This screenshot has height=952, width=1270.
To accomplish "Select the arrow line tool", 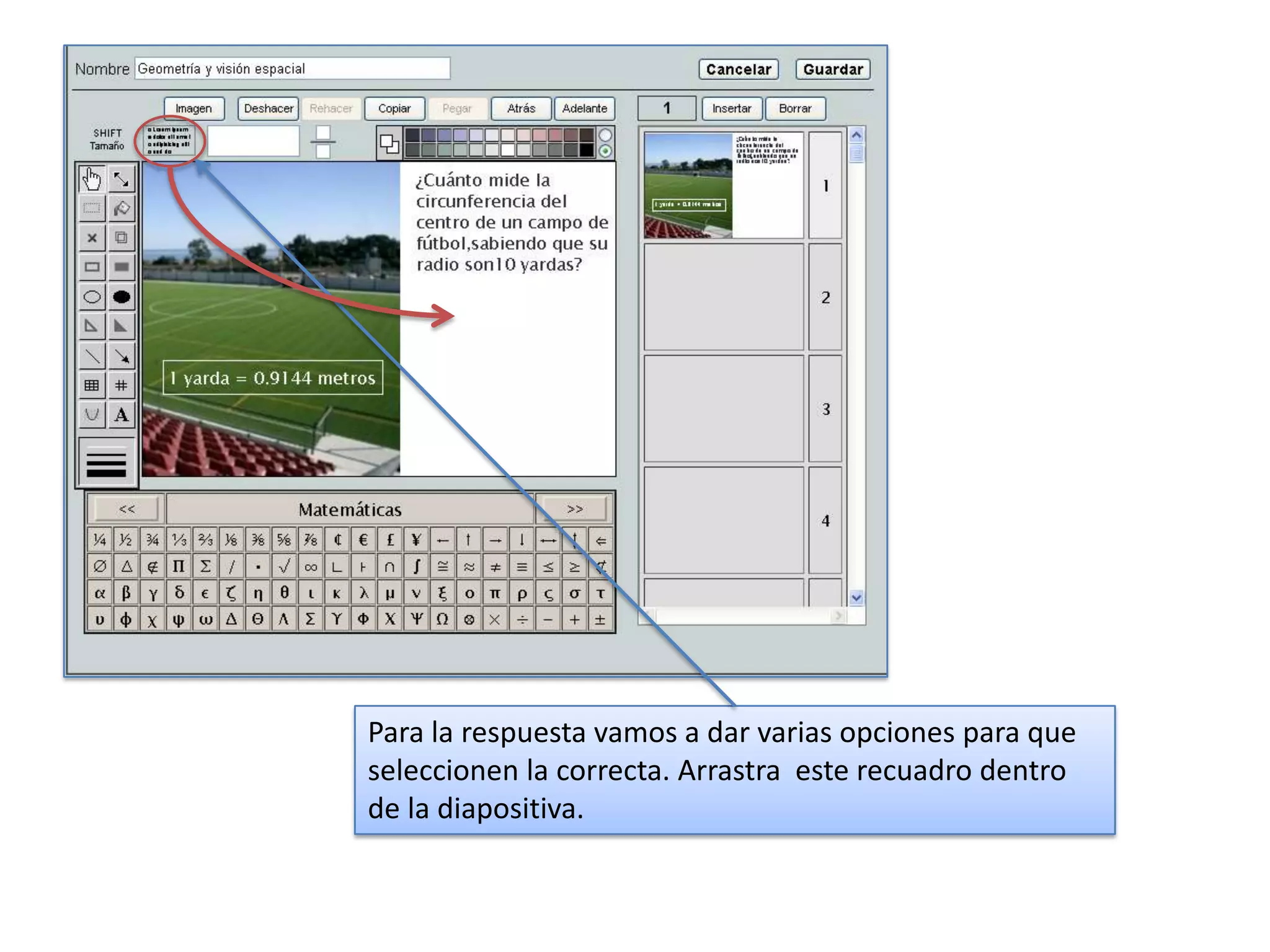I will [x=122, y=356].
